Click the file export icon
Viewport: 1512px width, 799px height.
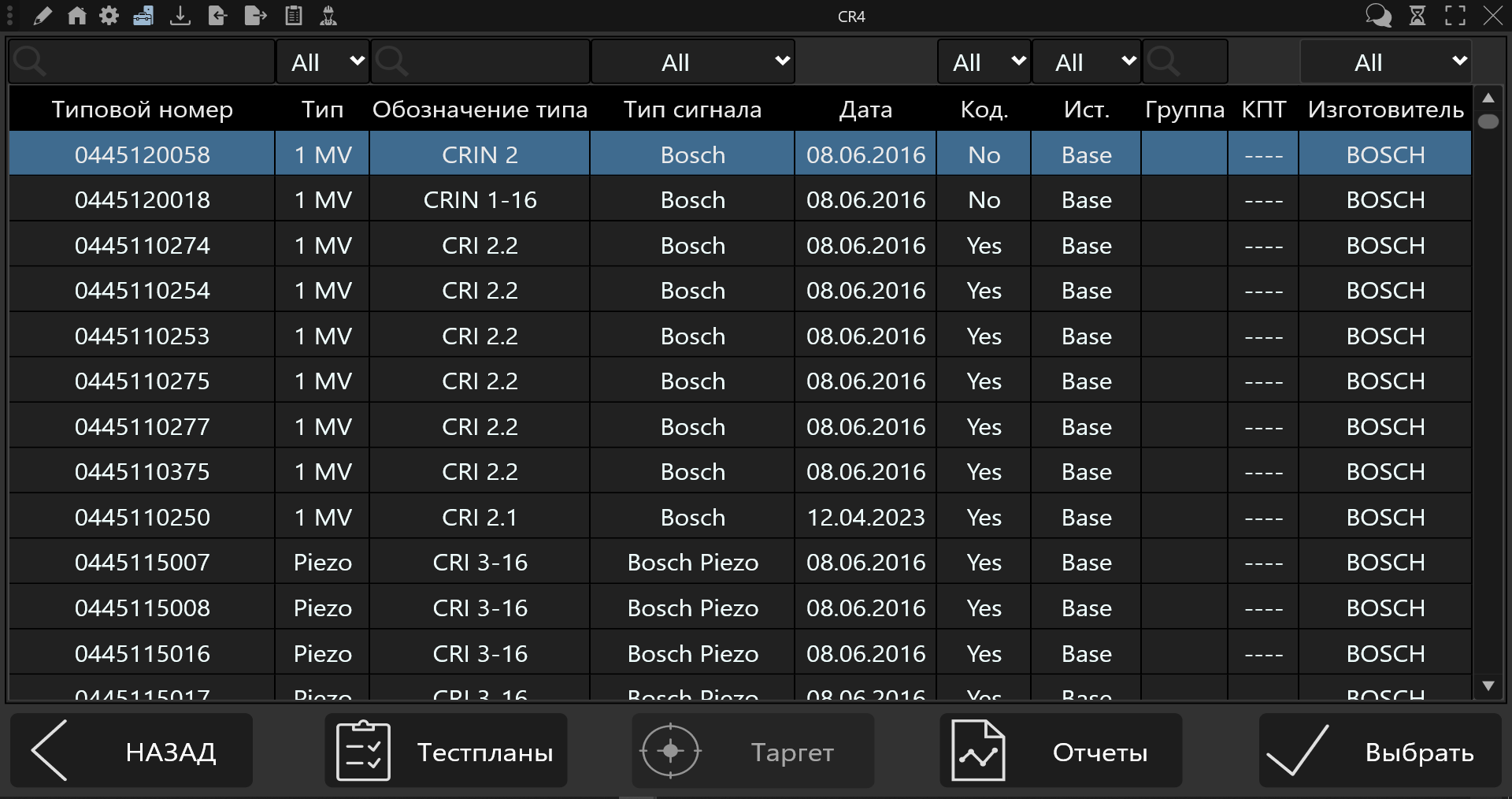[256, 15]
